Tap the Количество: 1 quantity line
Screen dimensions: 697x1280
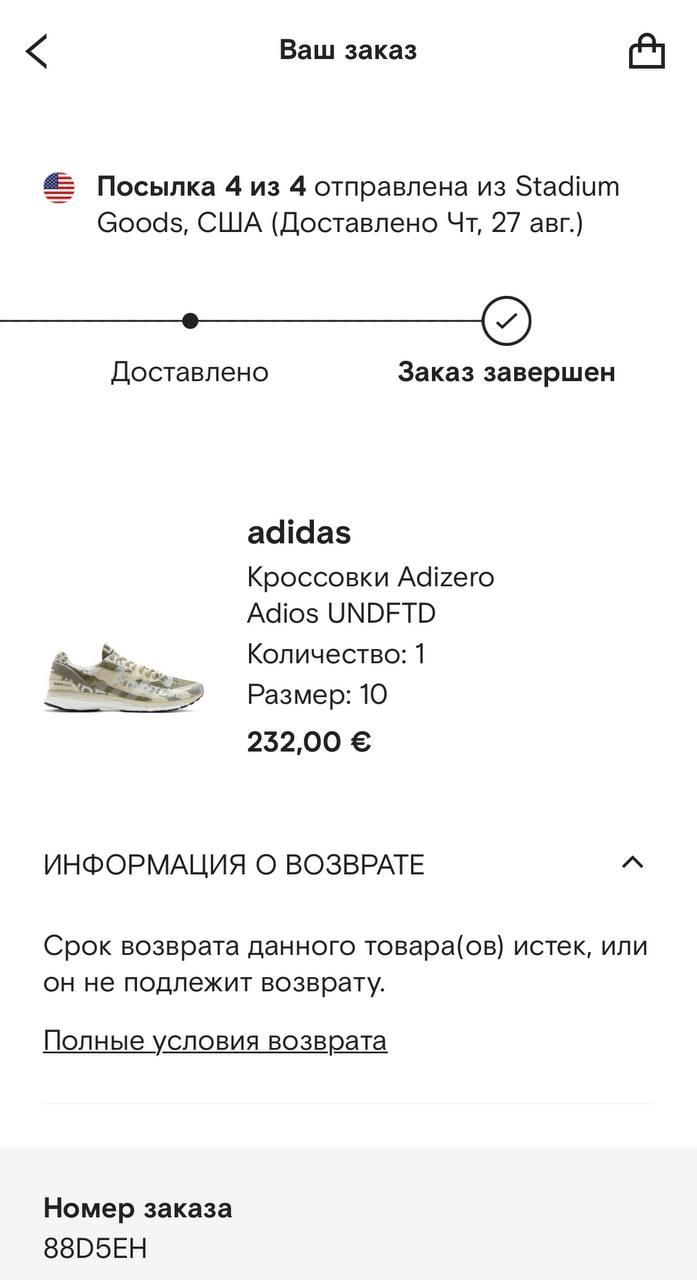pyautogui.click(x=336, y=654)
